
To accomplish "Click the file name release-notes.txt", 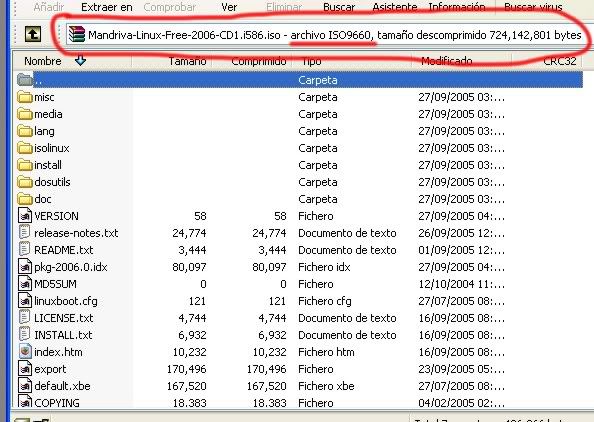I will [x=76, y=233].
